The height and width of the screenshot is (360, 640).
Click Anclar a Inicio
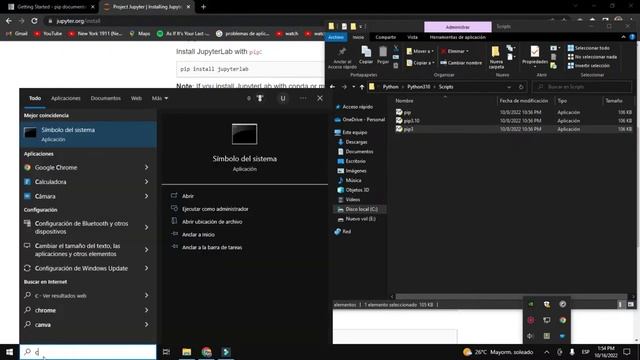(x=198, y=235)
